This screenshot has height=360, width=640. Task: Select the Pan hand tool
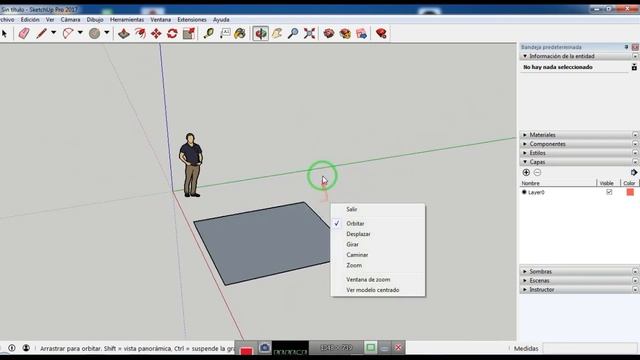277,33
